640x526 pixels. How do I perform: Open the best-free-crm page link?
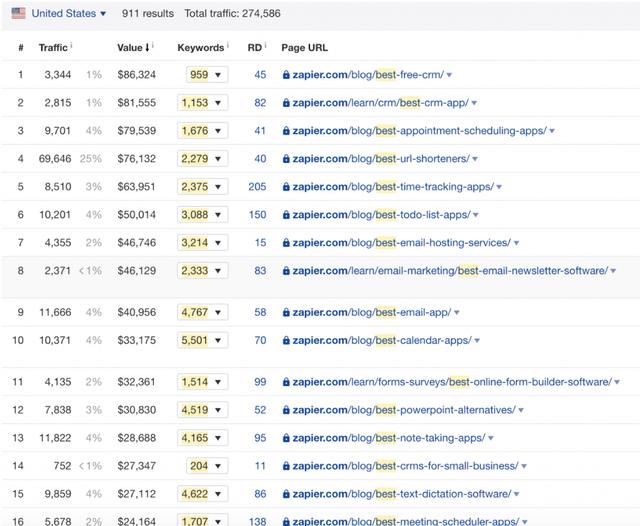pyautogui.click(x=368, y=75)
